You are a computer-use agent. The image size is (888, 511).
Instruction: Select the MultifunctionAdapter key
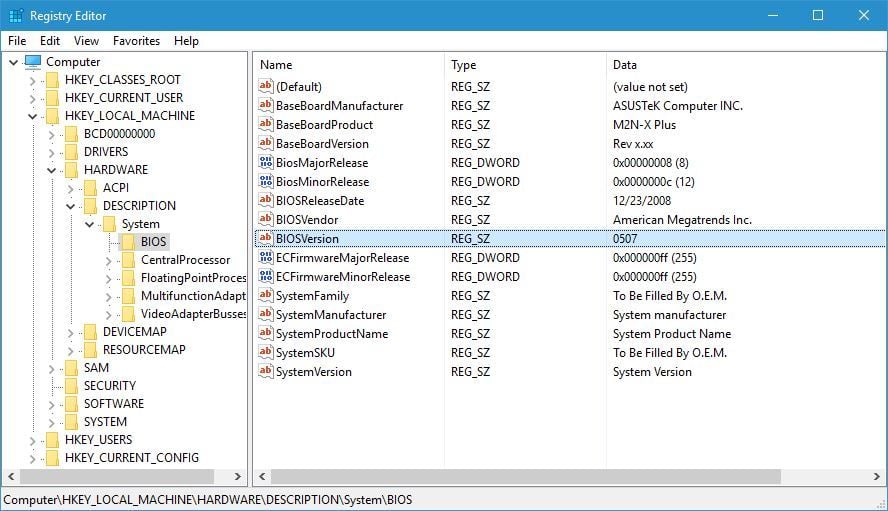(193, 296)
